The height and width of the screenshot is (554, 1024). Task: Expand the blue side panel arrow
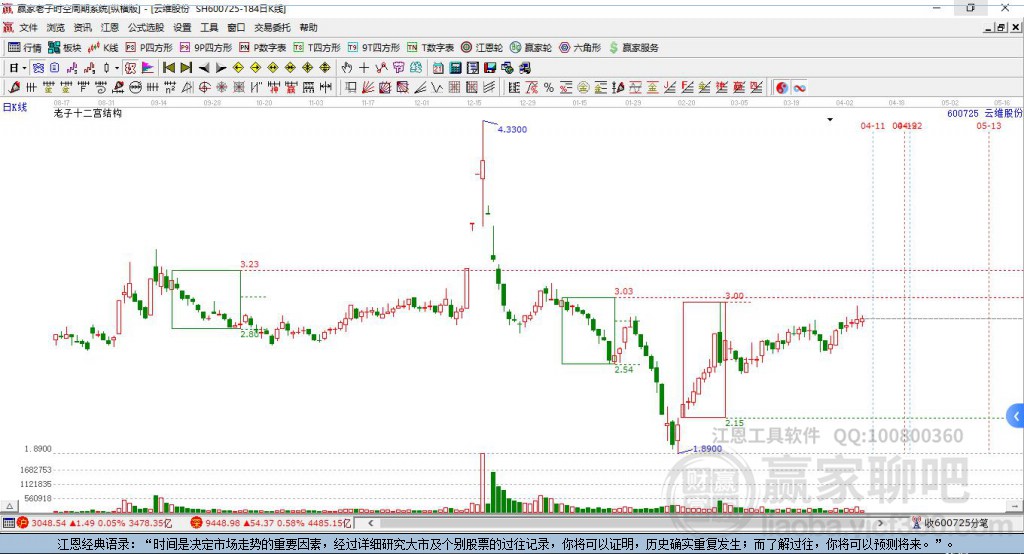point(1016,416)
